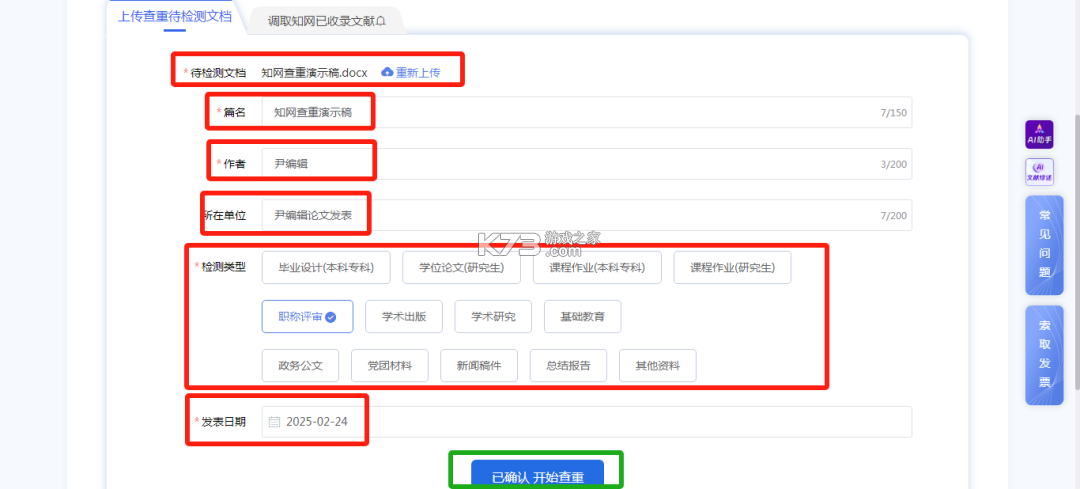Screen dimensions: 1080x489
Task: Select 学位论文(研究生) detection type
Action: click(x=461, y=267)
